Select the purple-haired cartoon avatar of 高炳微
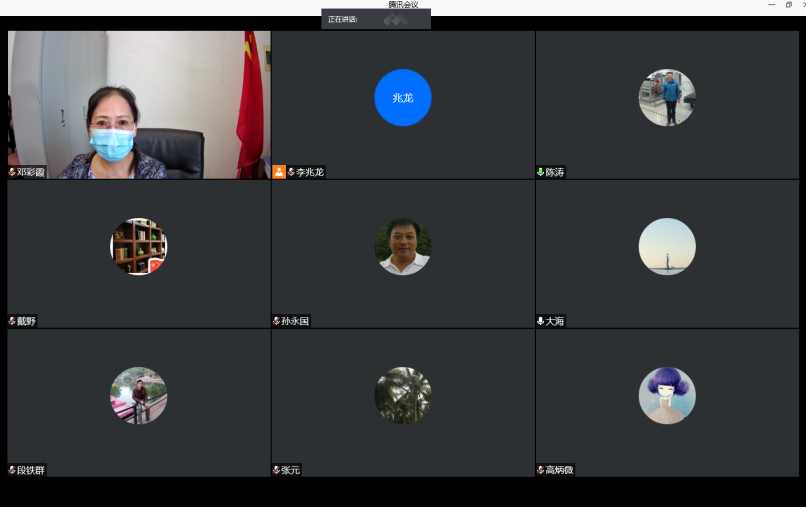 pyautogui.click(x=667, y=396)
